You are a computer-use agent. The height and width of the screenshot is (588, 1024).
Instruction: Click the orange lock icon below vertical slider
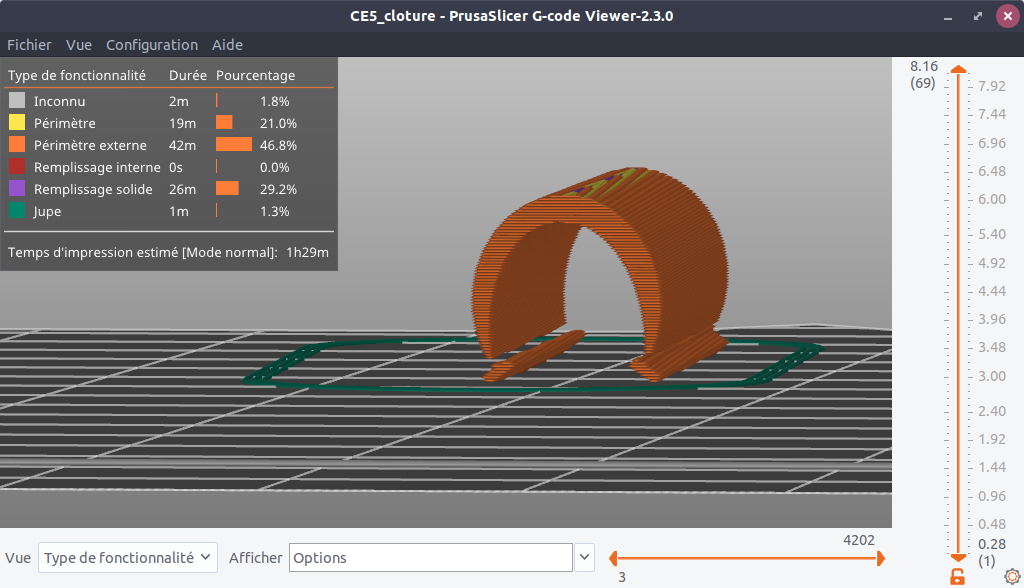tap(957, 576)
